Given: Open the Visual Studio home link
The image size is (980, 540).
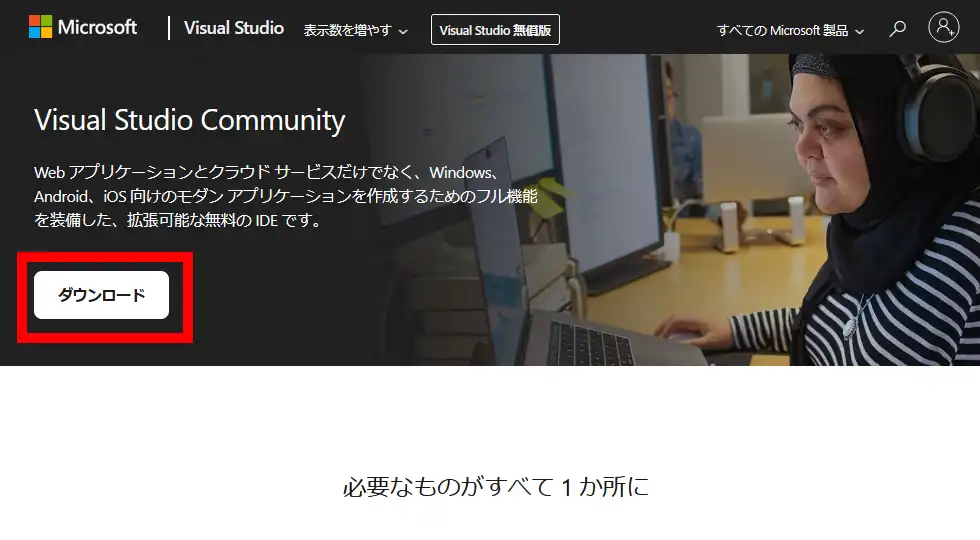Looking at the screenshot, I should tap(234, 28).
